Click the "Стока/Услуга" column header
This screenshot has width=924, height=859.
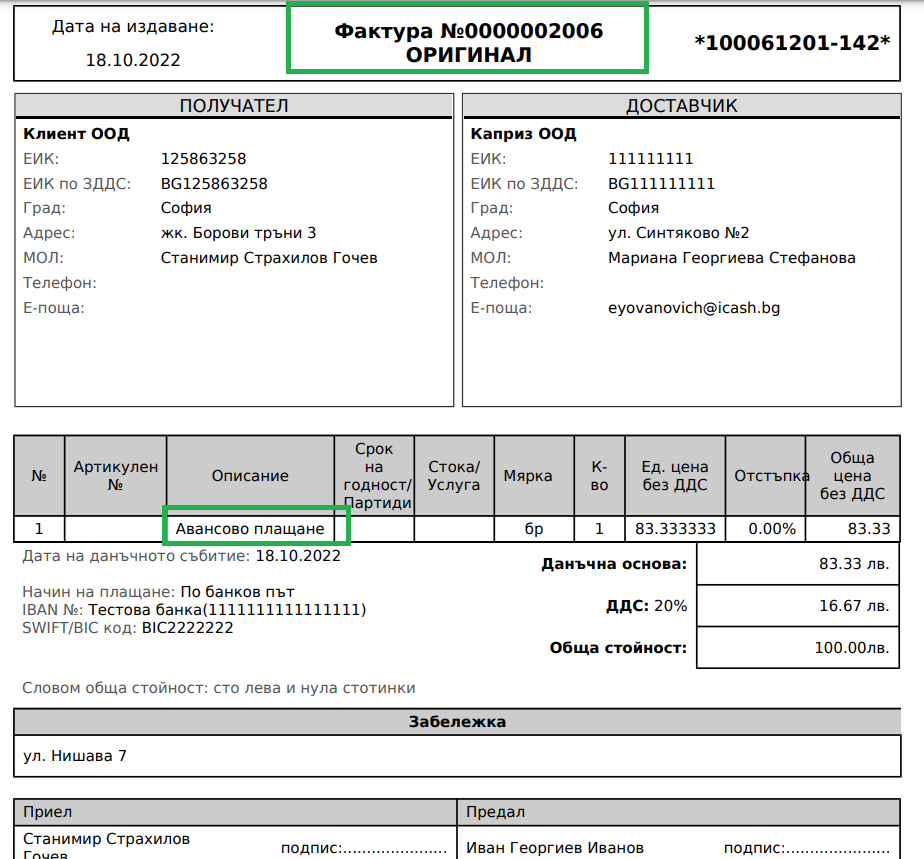pyautogui.click(x=454, y=476)
